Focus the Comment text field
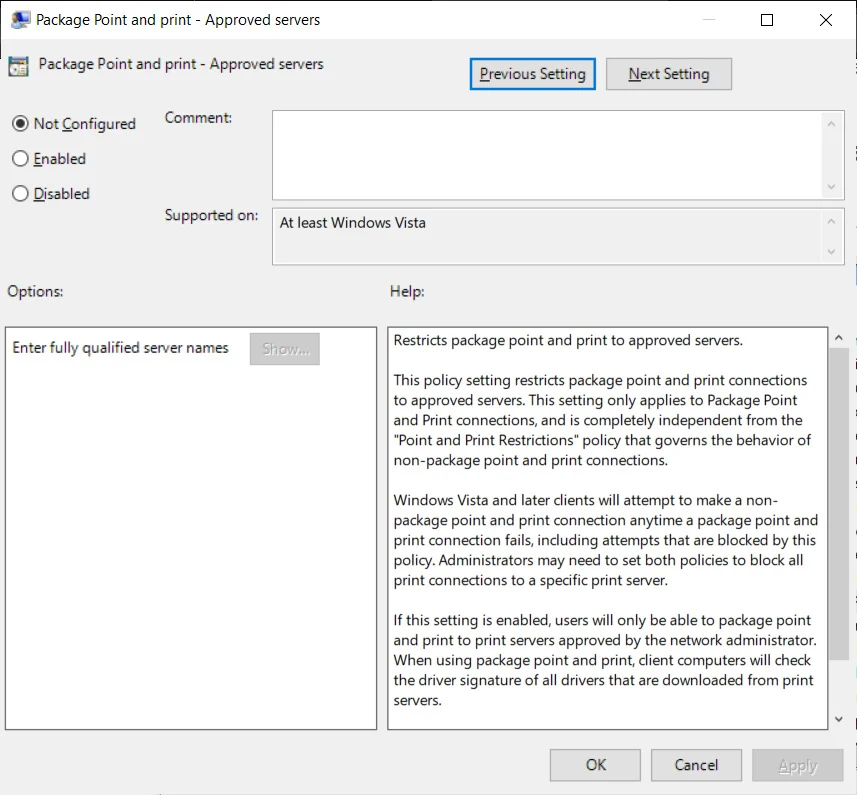Viewport: 857px width, 795px height. 547,155
